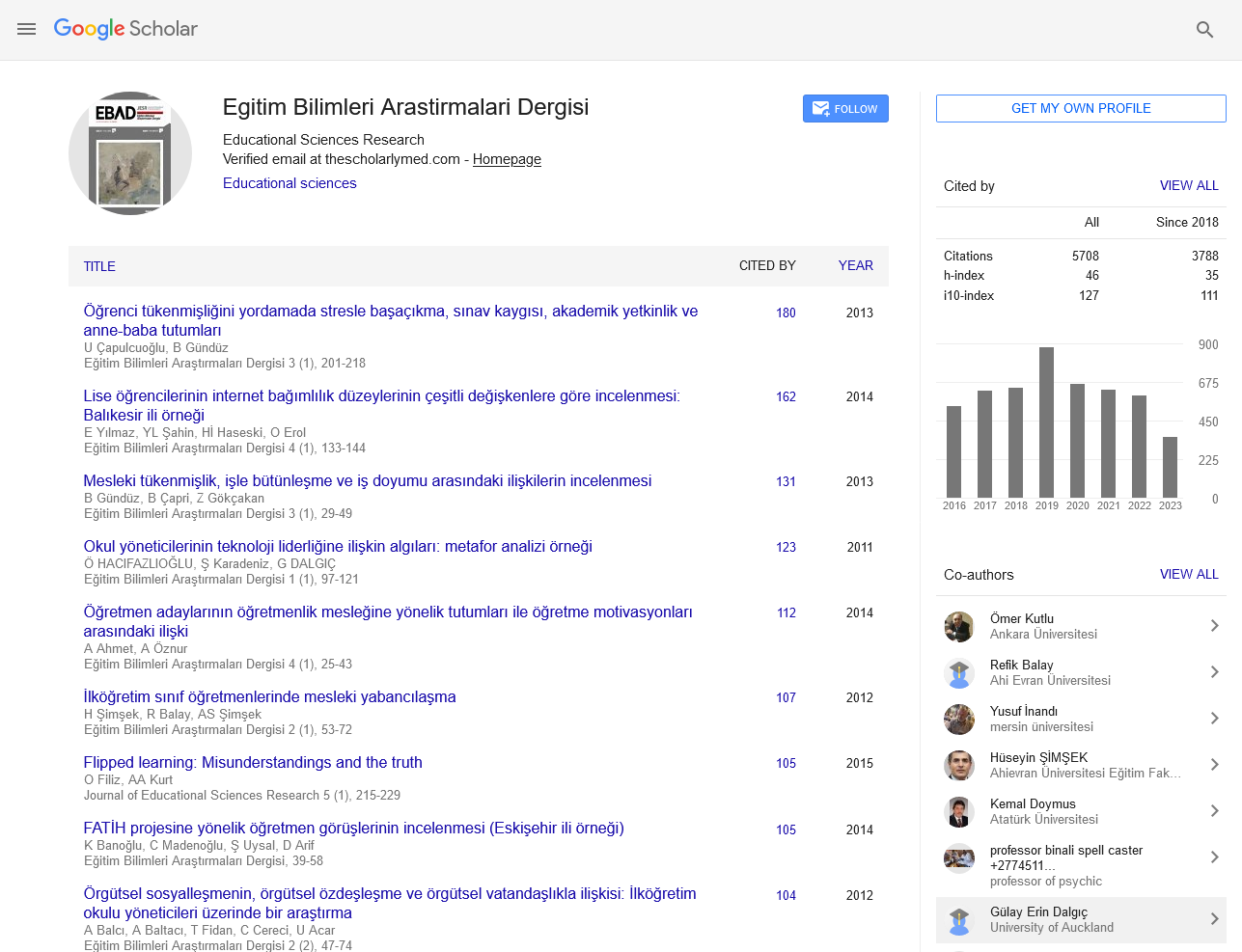Viewport: 1242px width, 952px height.
Task: Expand Ömer Kutlu co-author chevron
Action: click(1214, 626)
